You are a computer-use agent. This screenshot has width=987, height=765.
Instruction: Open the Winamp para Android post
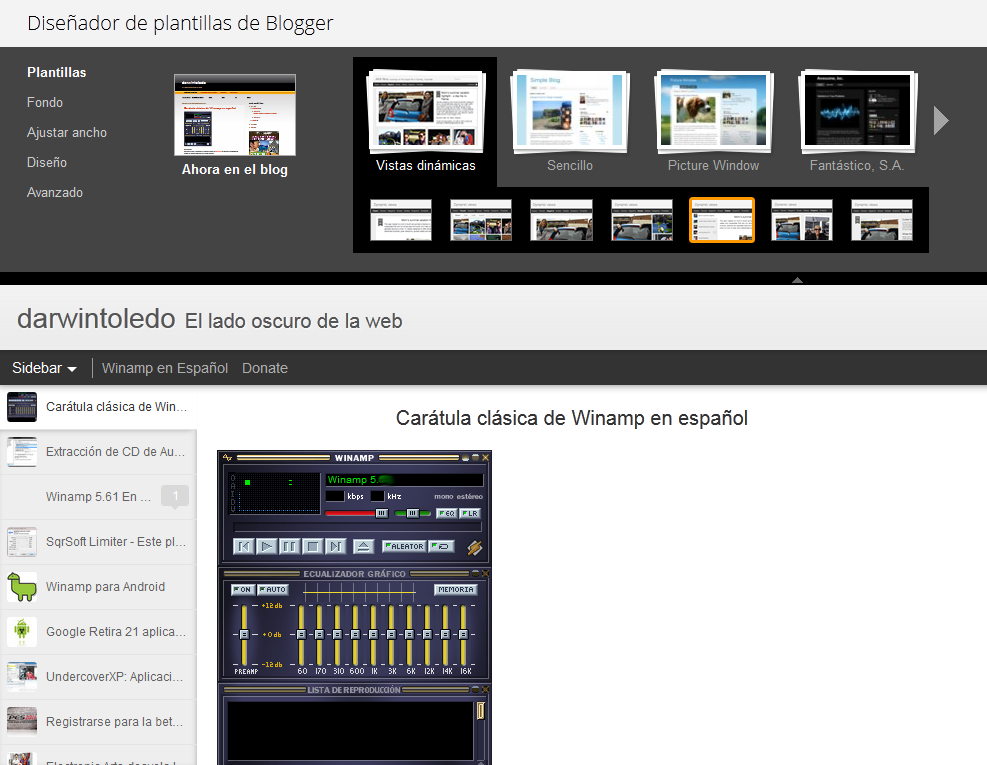click(x=98, y=587)
